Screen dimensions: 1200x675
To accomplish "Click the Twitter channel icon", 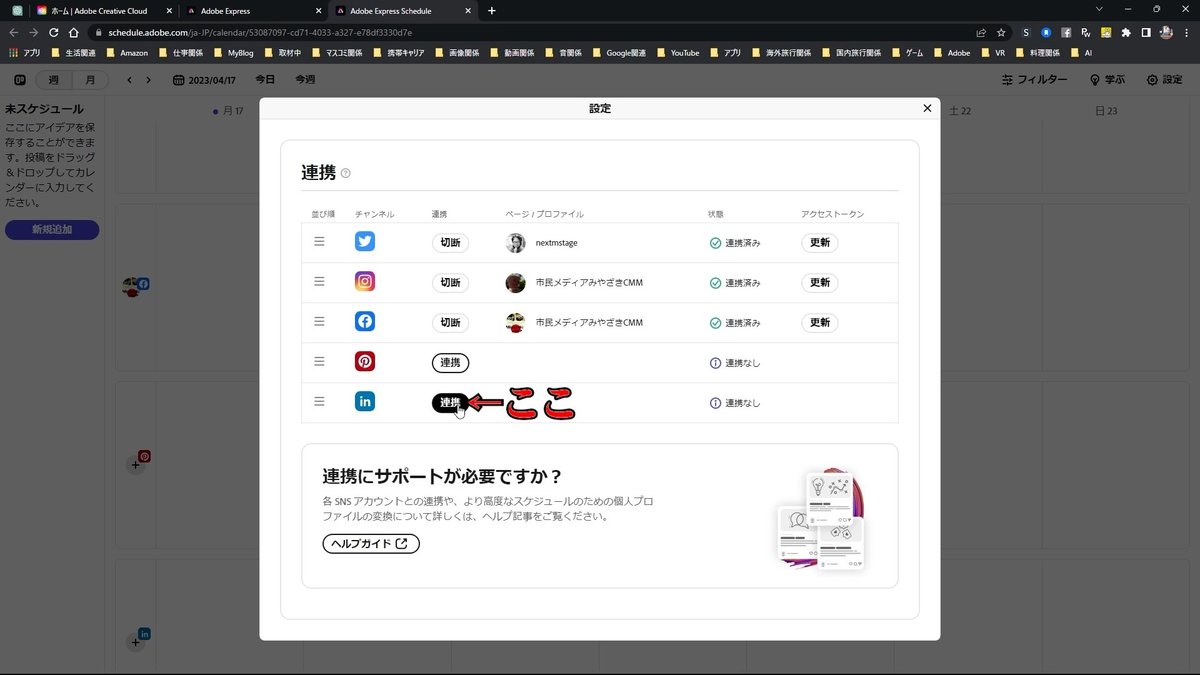I will tap(365, 242).
